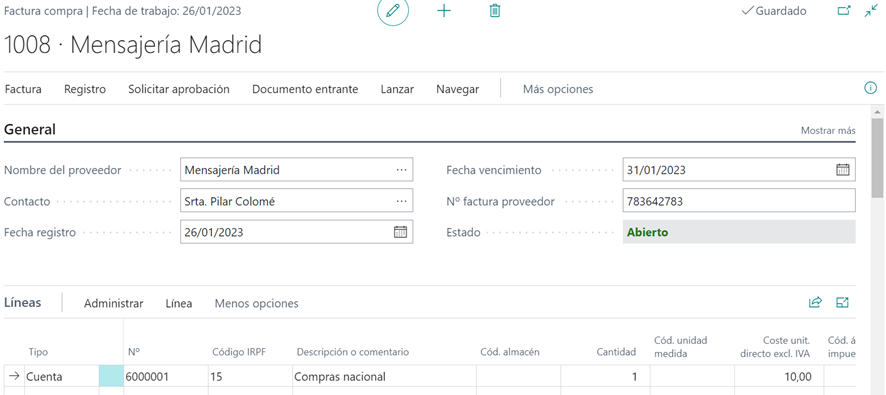Open the Navegar menu

click(x=458, y=89)
